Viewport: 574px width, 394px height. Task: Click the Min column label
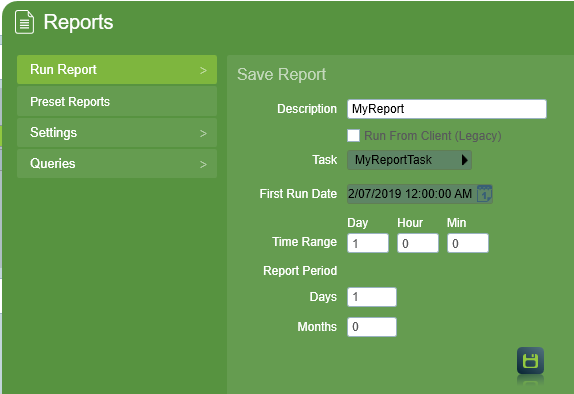[x=456, y=223]
